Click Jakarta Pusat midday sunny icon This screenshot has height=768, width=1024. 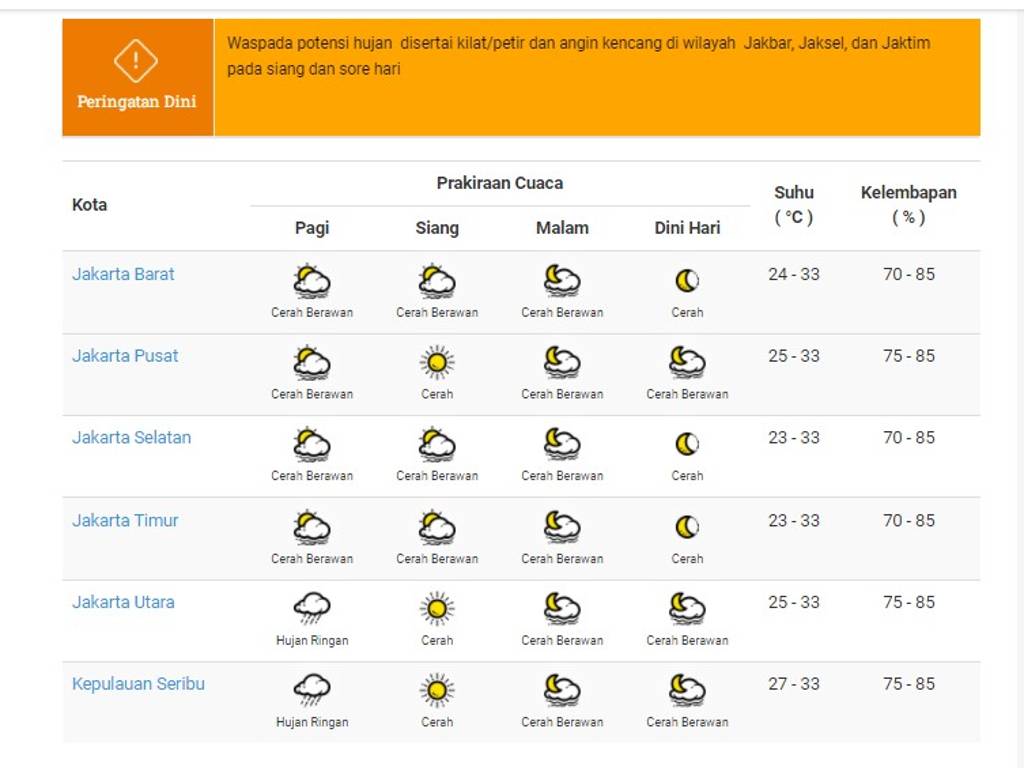[437, 362]
